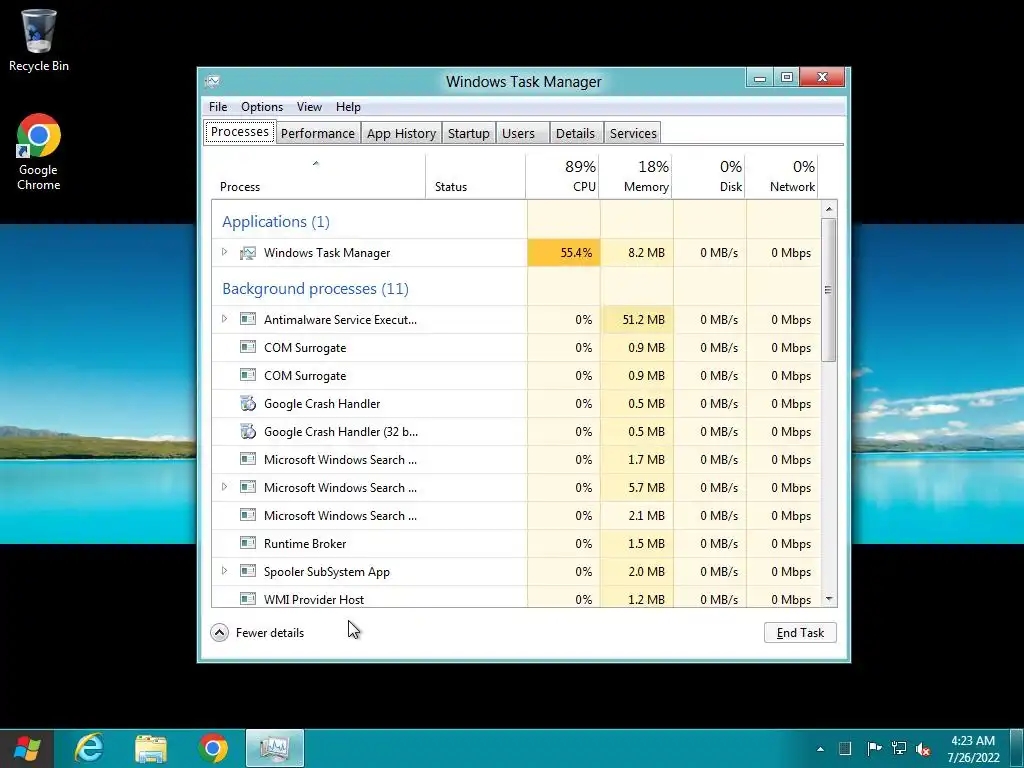The width and height of the screenshot is (1024, 768).
Task: Click the Action Center flag tray icon
Action: tap(874, 748)
